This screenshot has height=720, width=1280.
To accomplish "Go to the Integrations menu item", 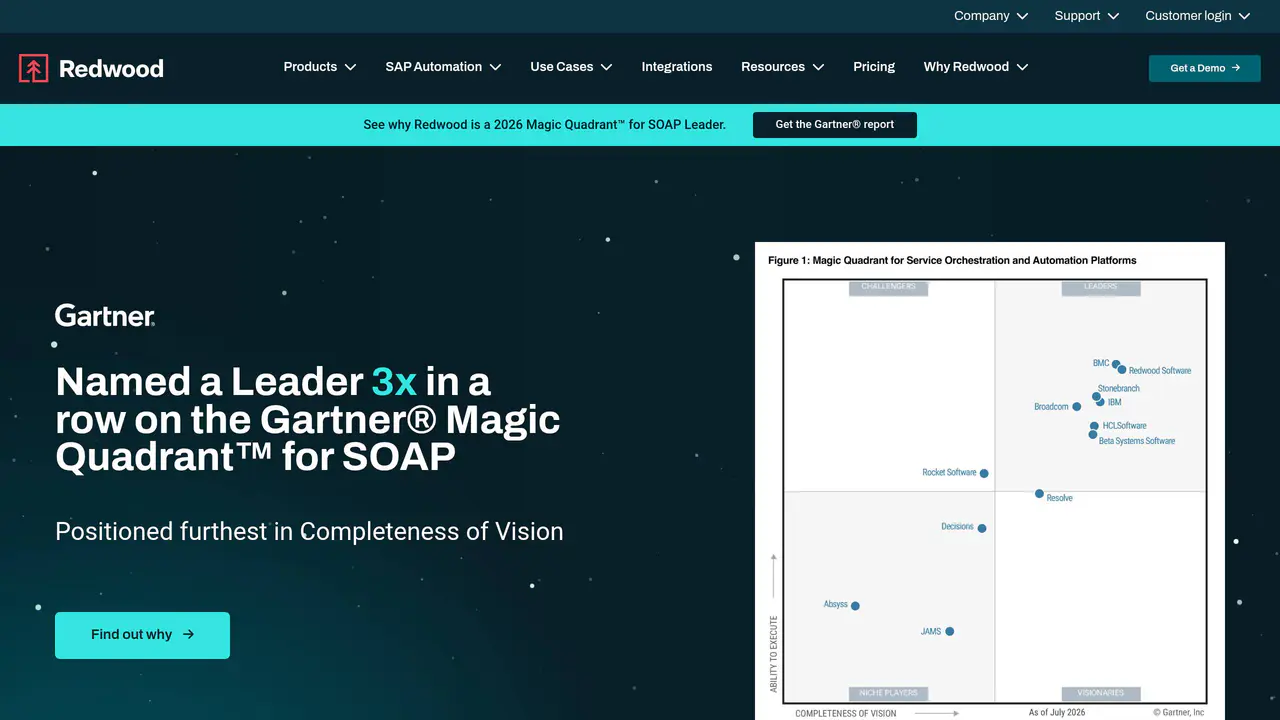I will (x=677, y=67).
